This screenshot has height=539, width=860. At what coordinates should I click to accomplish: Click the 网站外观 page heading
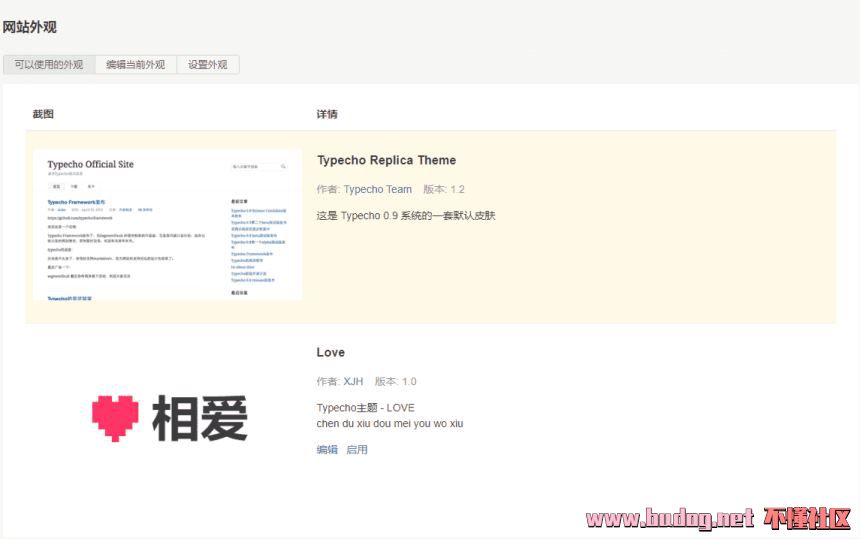click(x=30, y=27)
